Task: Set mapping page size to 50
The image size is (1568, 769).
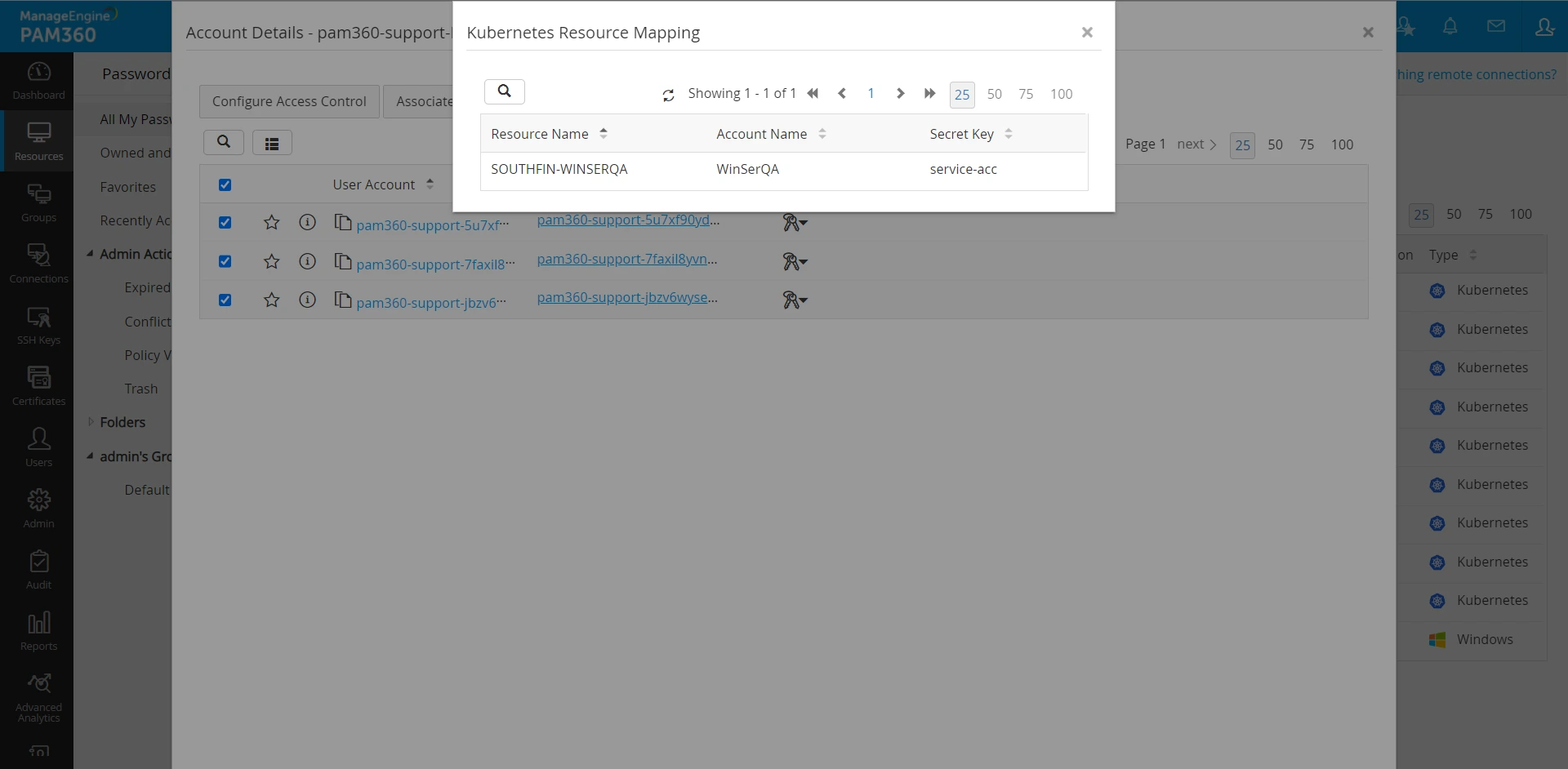Action: coord(994,94)
